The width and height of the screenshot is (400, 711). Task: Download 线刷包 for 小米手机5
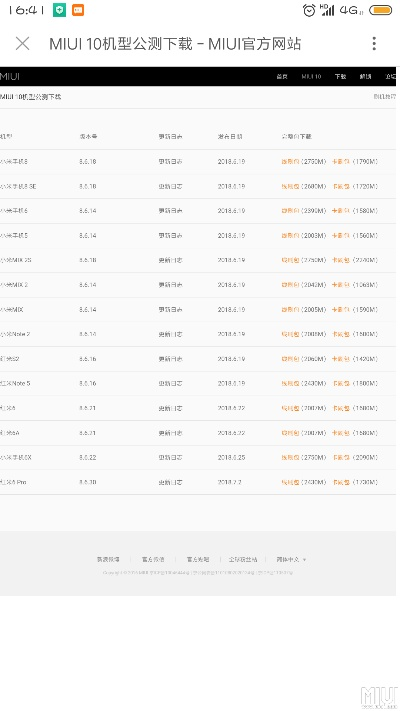pos(290,235)
